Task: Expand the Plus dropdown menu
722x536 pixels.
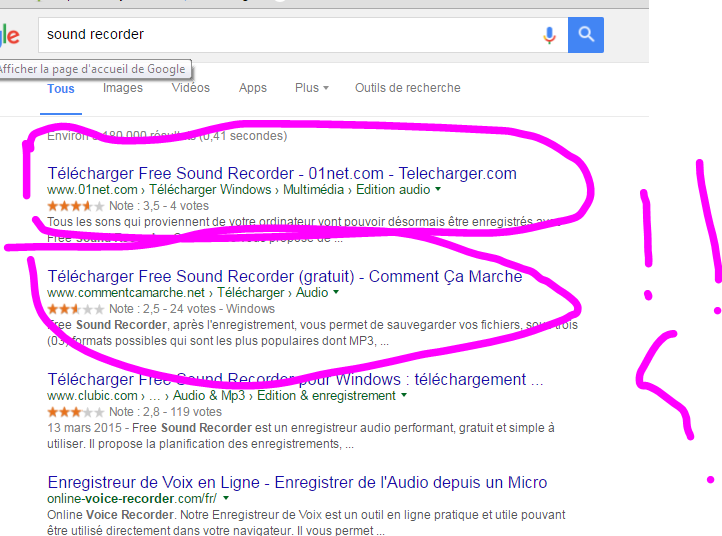Action: (x=311, y=88)
